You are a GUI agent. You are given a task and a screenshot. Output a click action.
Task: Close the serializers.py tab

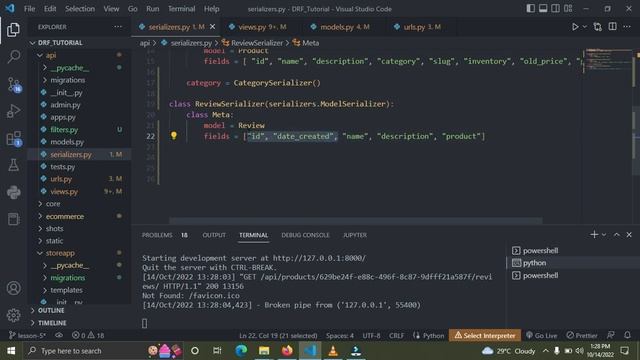[212, 27]
